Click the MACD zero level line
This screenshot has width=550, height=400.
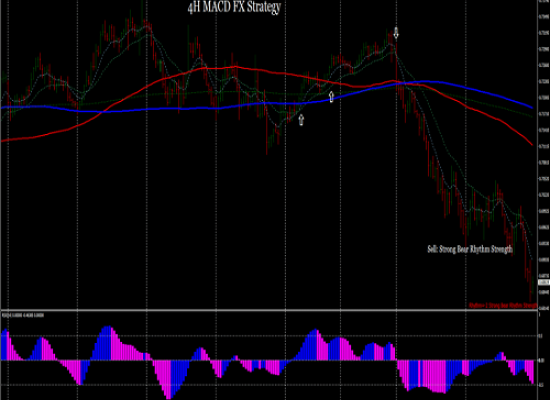pyautogui.click(x=269, y=360)
